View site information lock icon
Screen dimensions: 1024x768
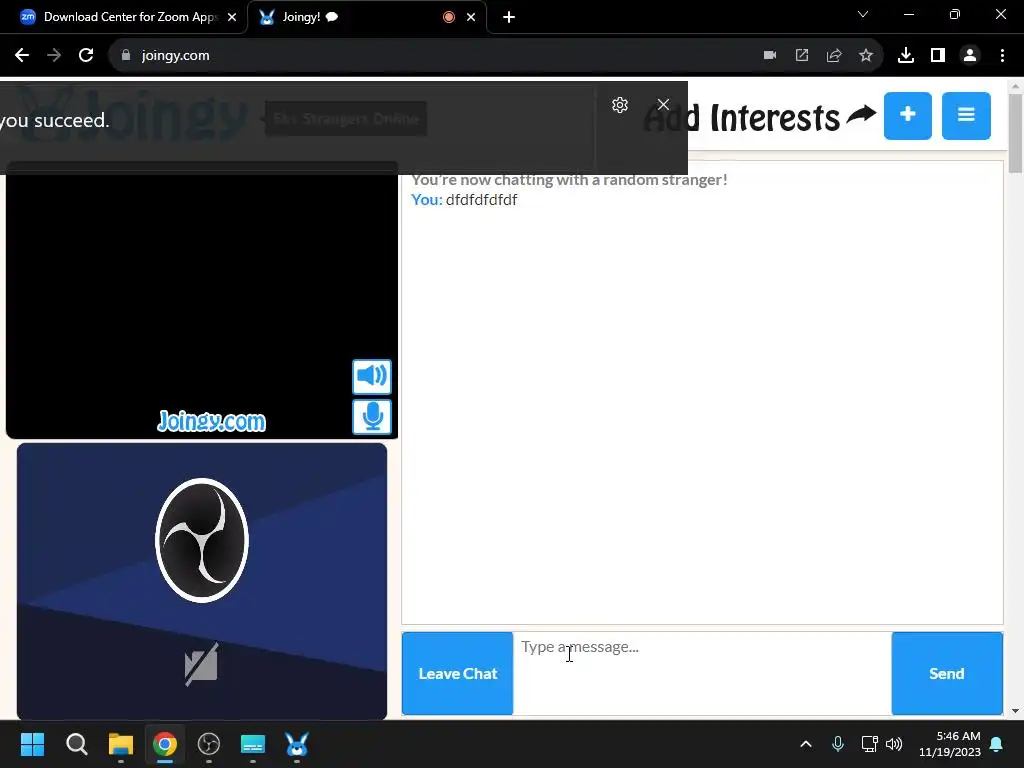[x=126, y=56]
